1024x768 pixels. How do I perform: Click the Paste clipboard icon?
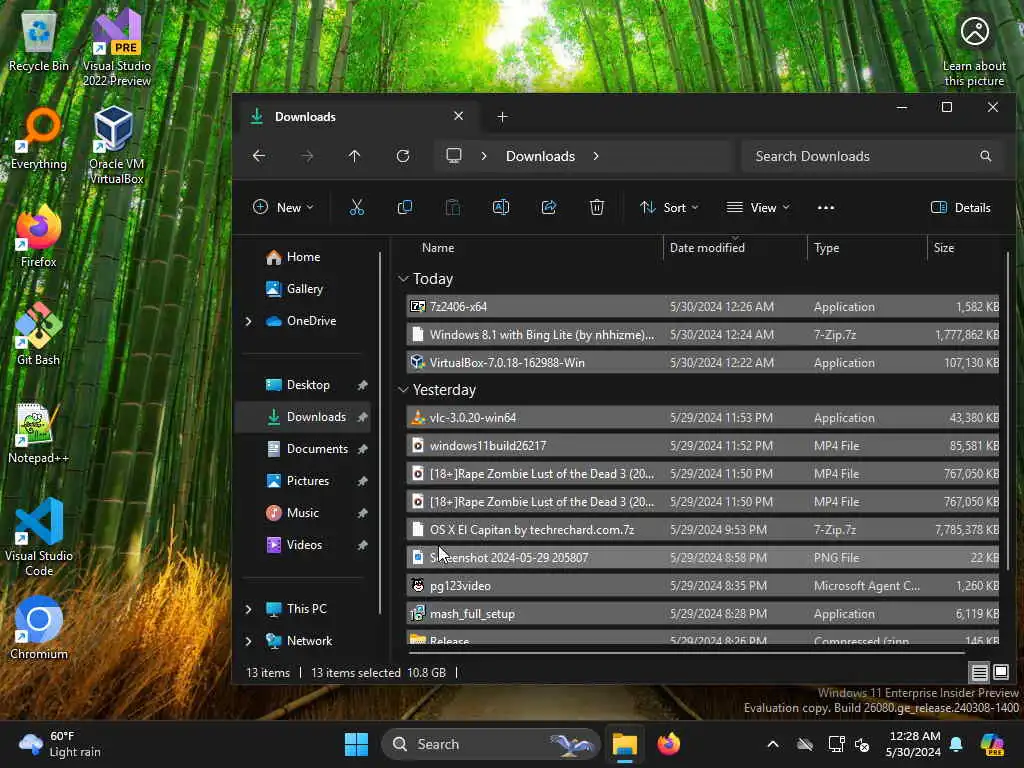coord(453,208)
